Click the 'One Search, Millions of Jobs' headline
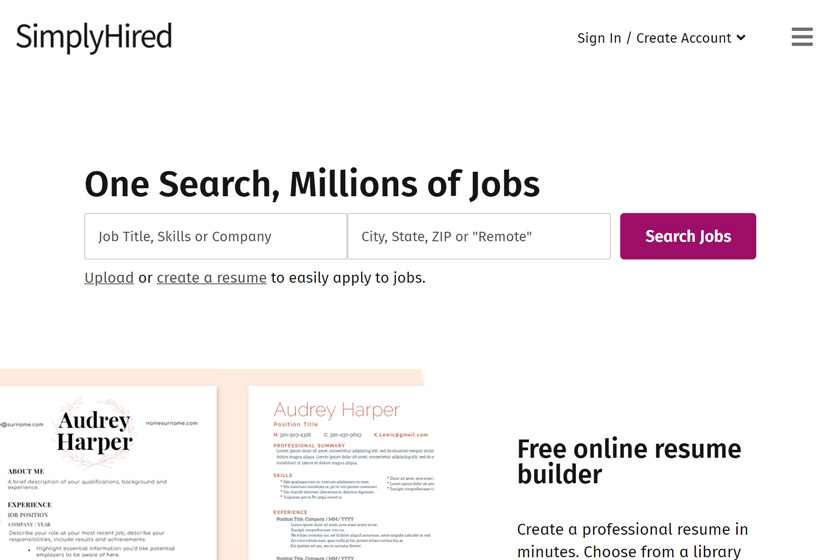 coord(312,184)
